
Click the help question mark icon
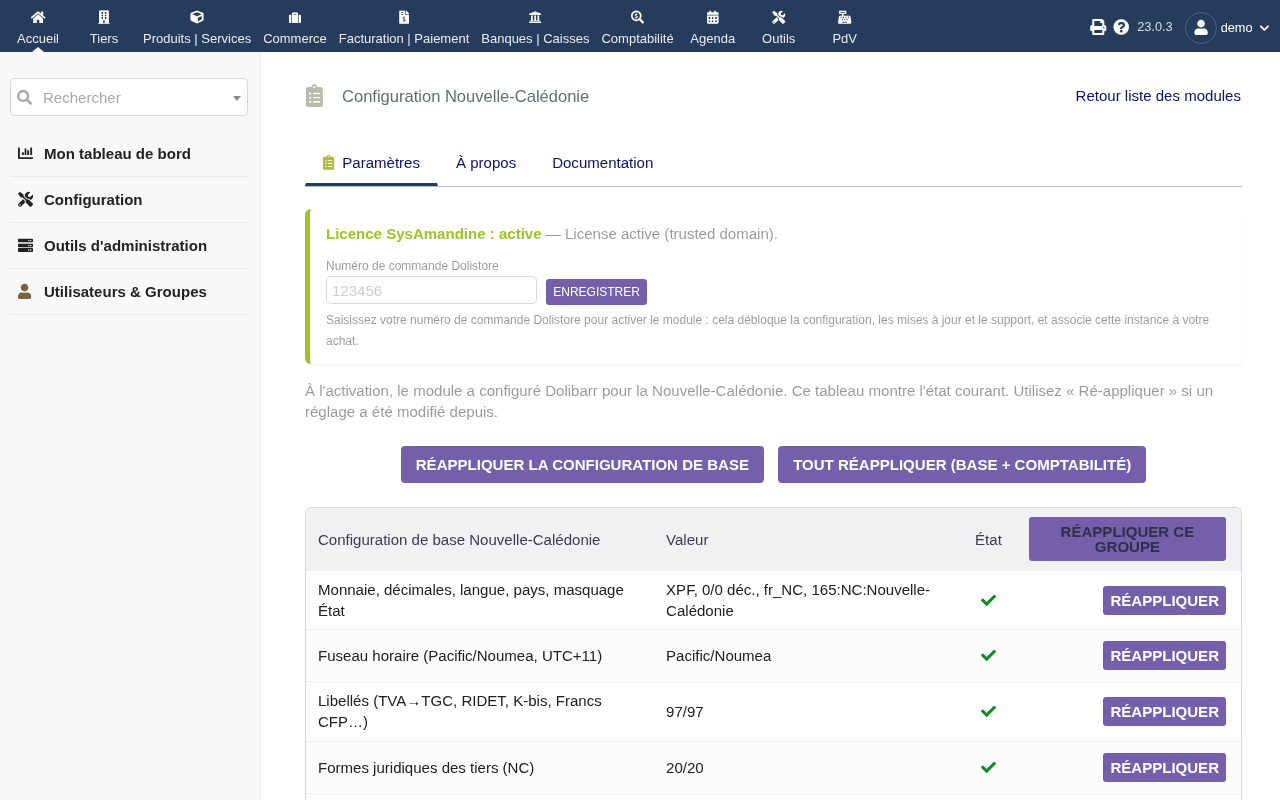1121,27
